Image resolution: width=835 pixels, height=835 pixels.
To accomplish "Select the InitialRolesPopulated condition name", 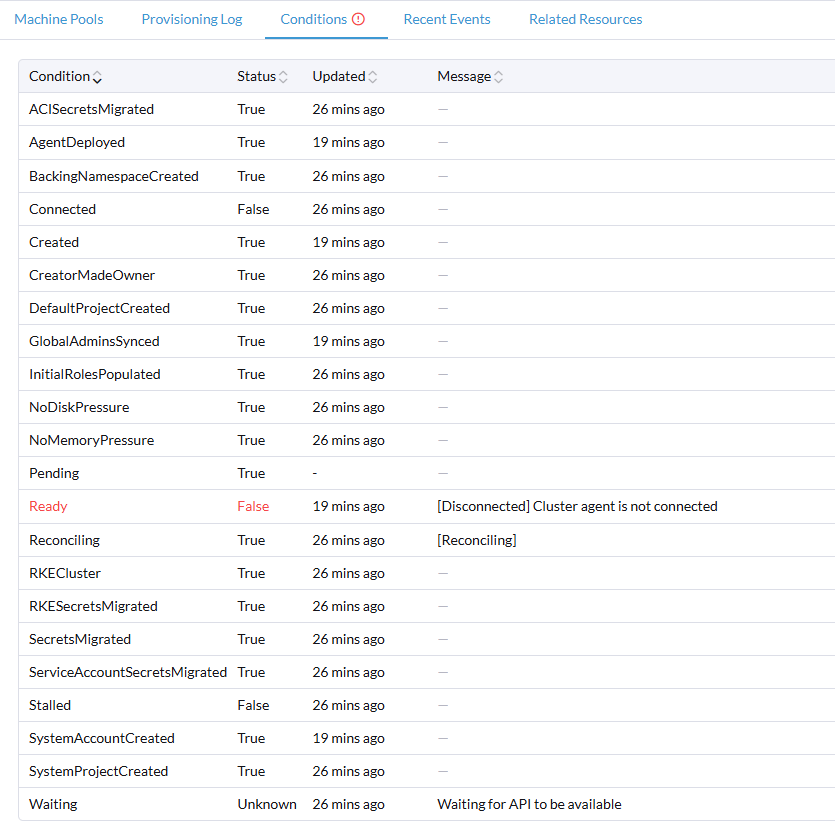I will (x=94, y=374).
